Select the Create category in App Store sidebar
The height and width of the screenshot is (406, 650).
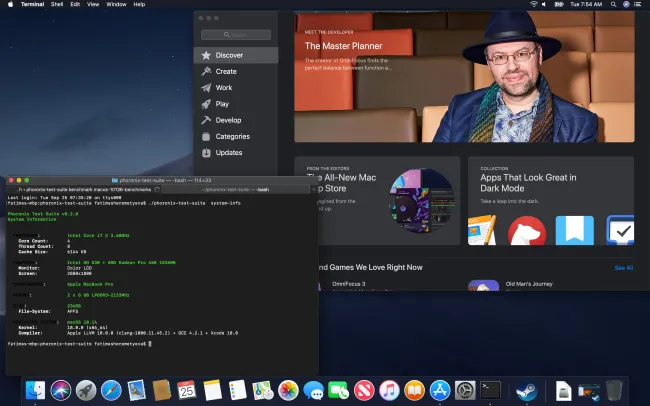(235, 71)
